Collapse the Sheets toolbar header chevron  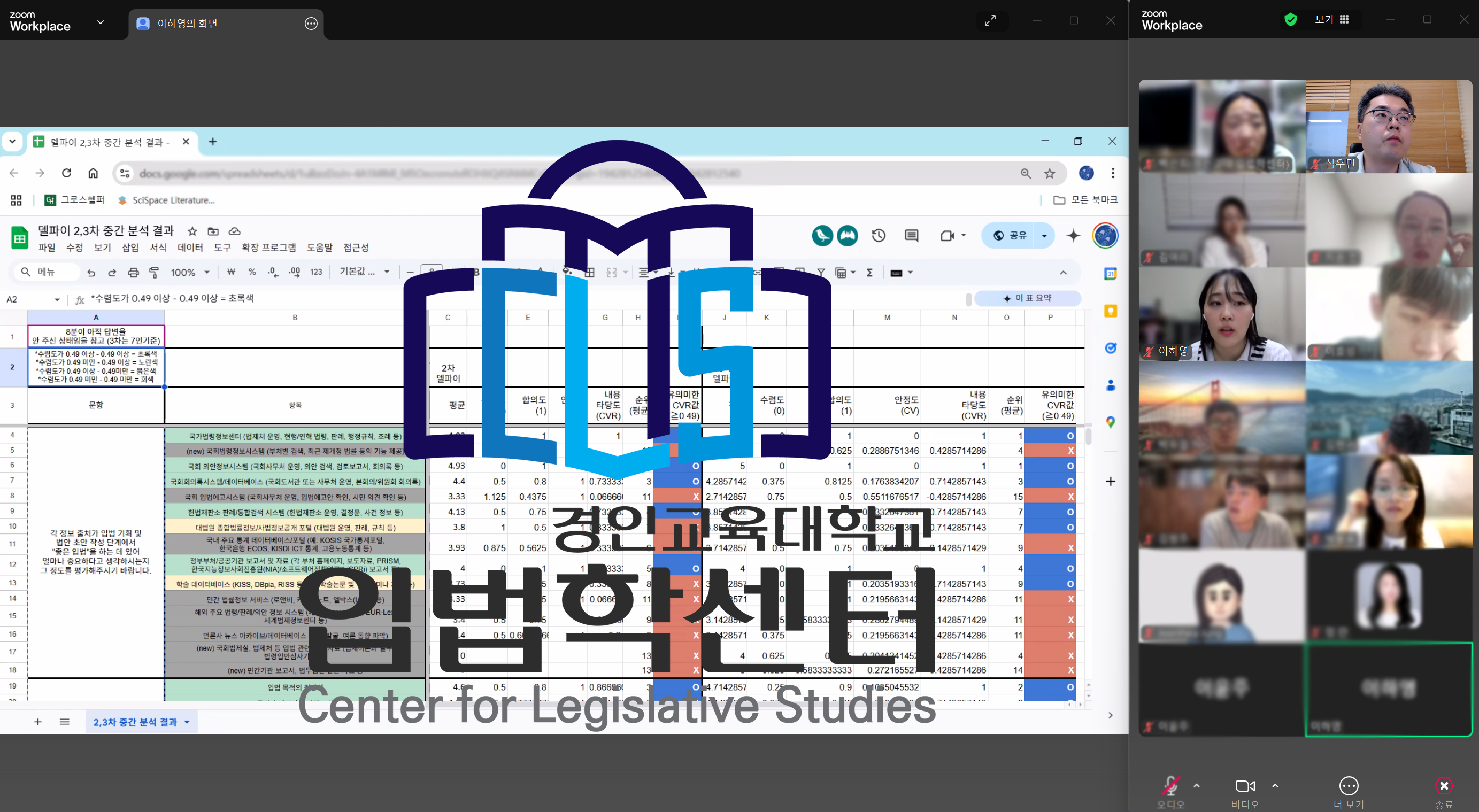(1063, 273)
